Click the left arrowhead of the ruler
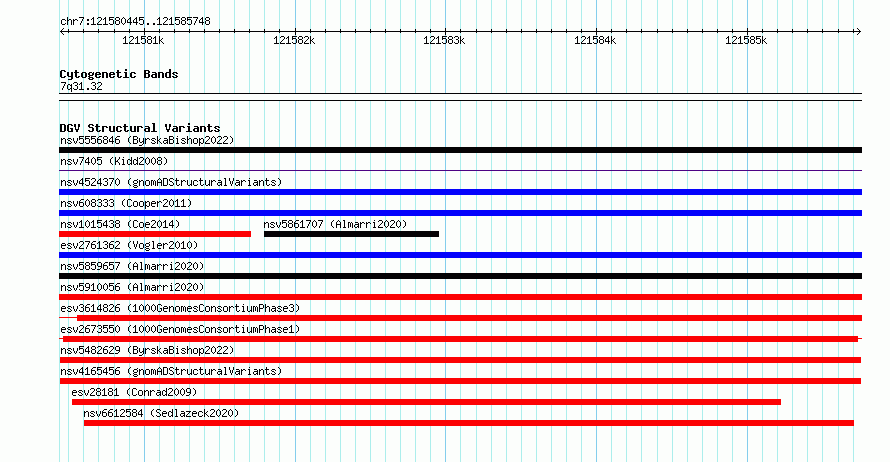Screen dimensions: 890x462 [62, 32]
